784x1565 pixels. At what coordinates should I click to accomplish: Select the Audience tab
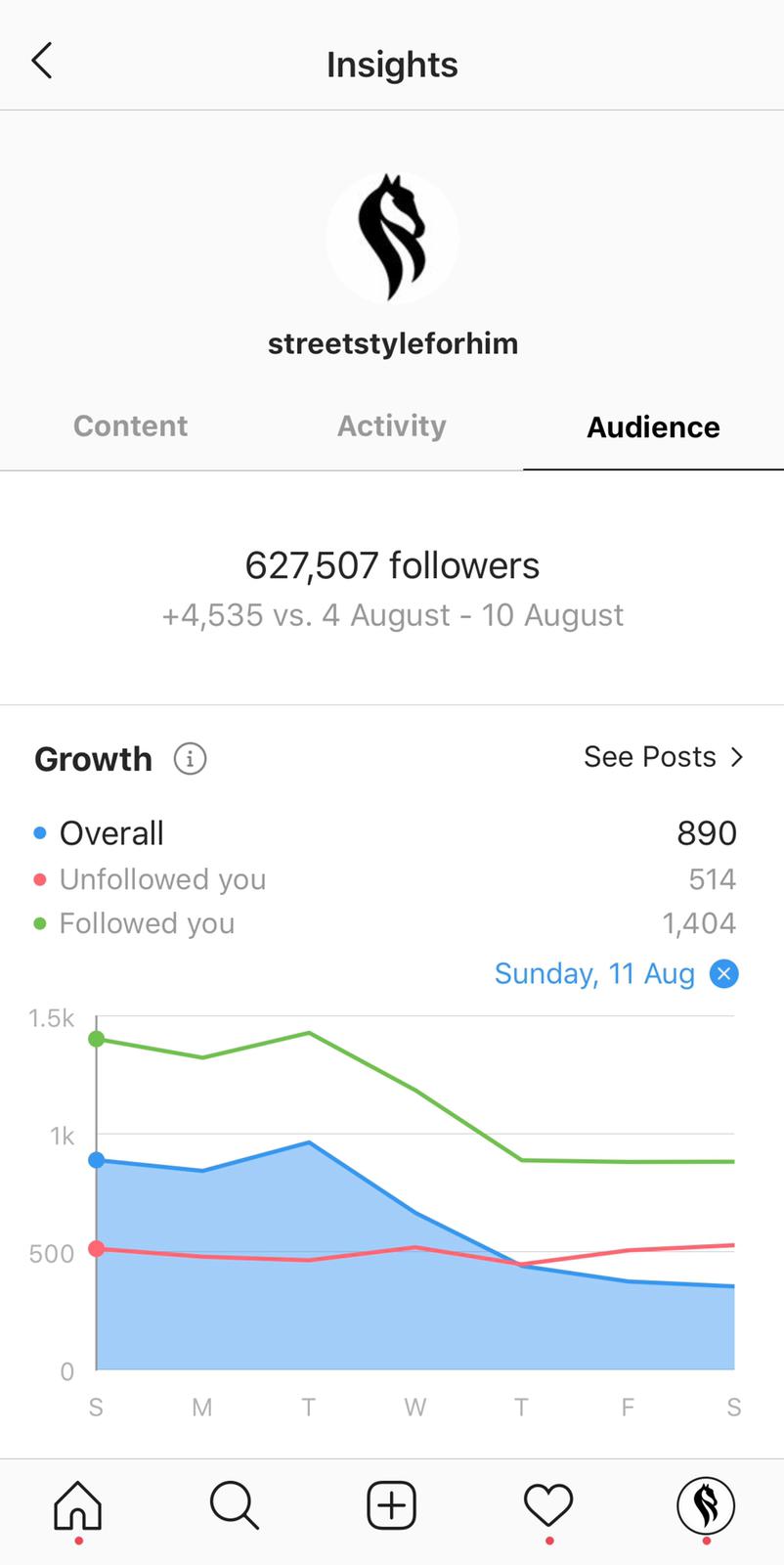pos(653,426)
